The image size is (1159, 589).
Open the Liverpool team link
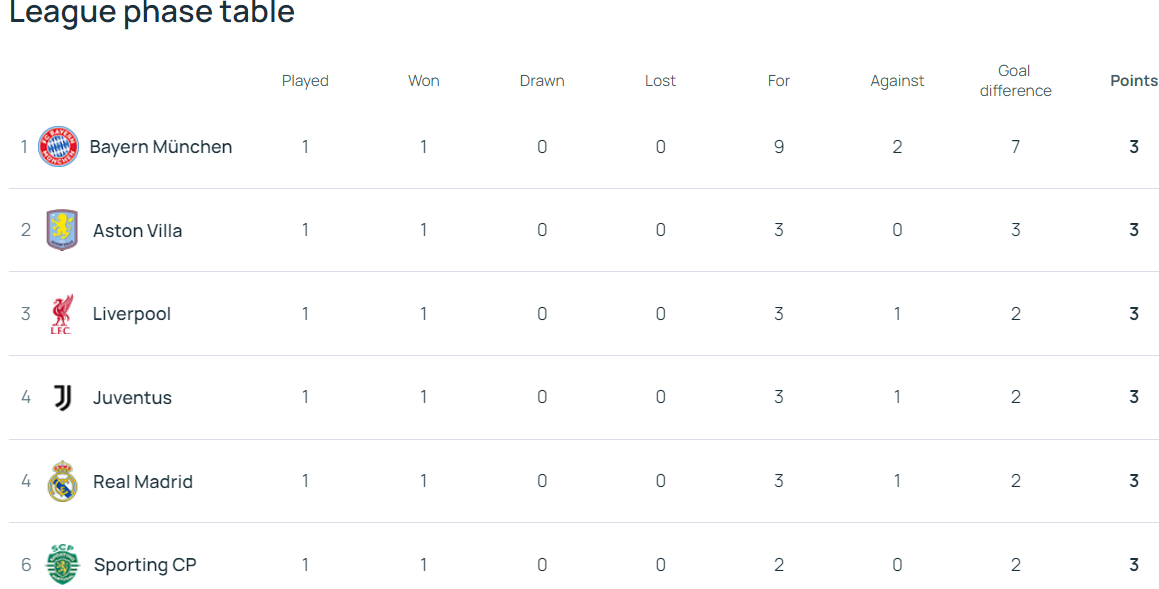(132, 314)
